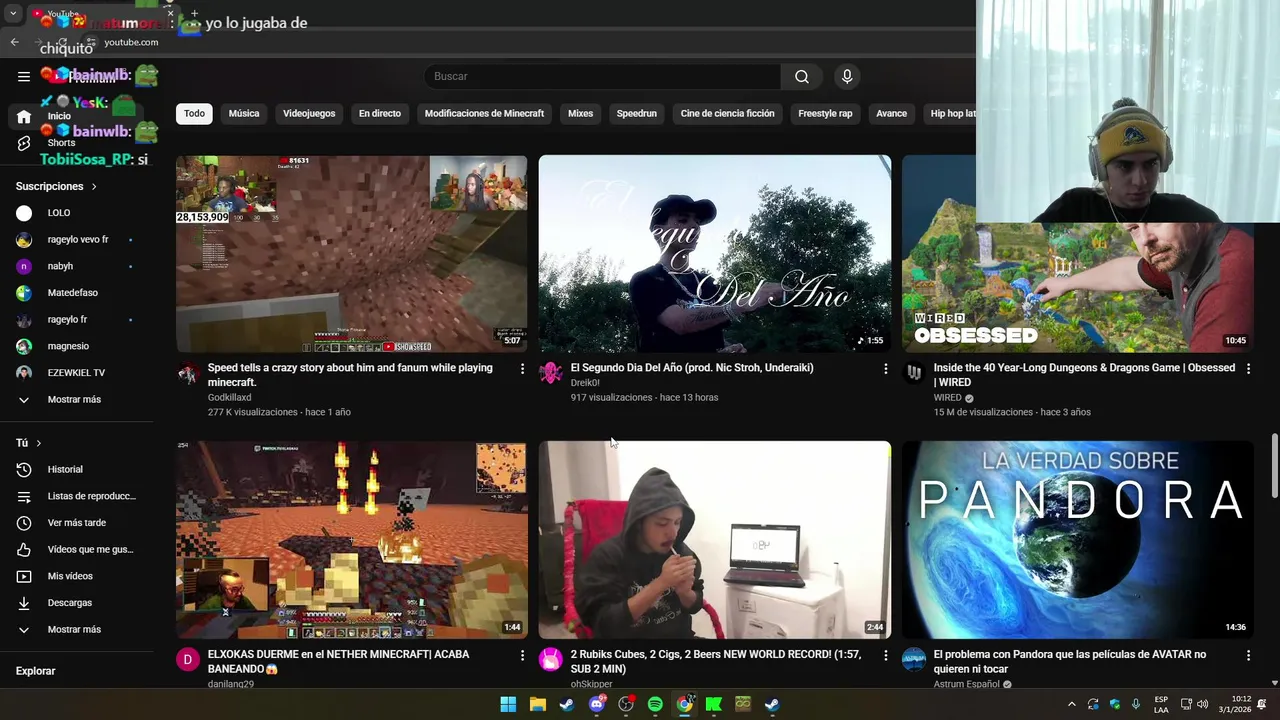Viewport: 1280px width, 720px height.
Task: Open Listas de reproducción in sidebar
Action: 77,496
